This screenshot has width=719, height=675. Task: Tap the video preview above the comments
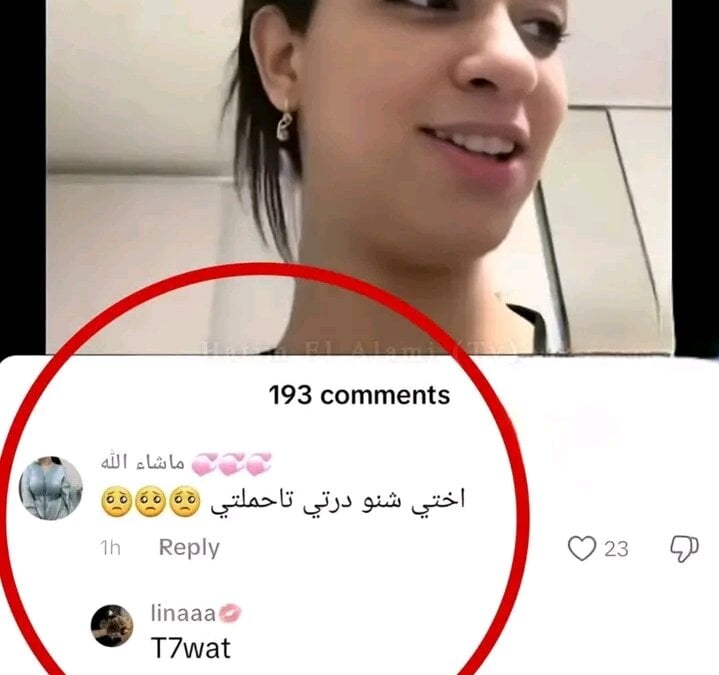coord(359,177)
